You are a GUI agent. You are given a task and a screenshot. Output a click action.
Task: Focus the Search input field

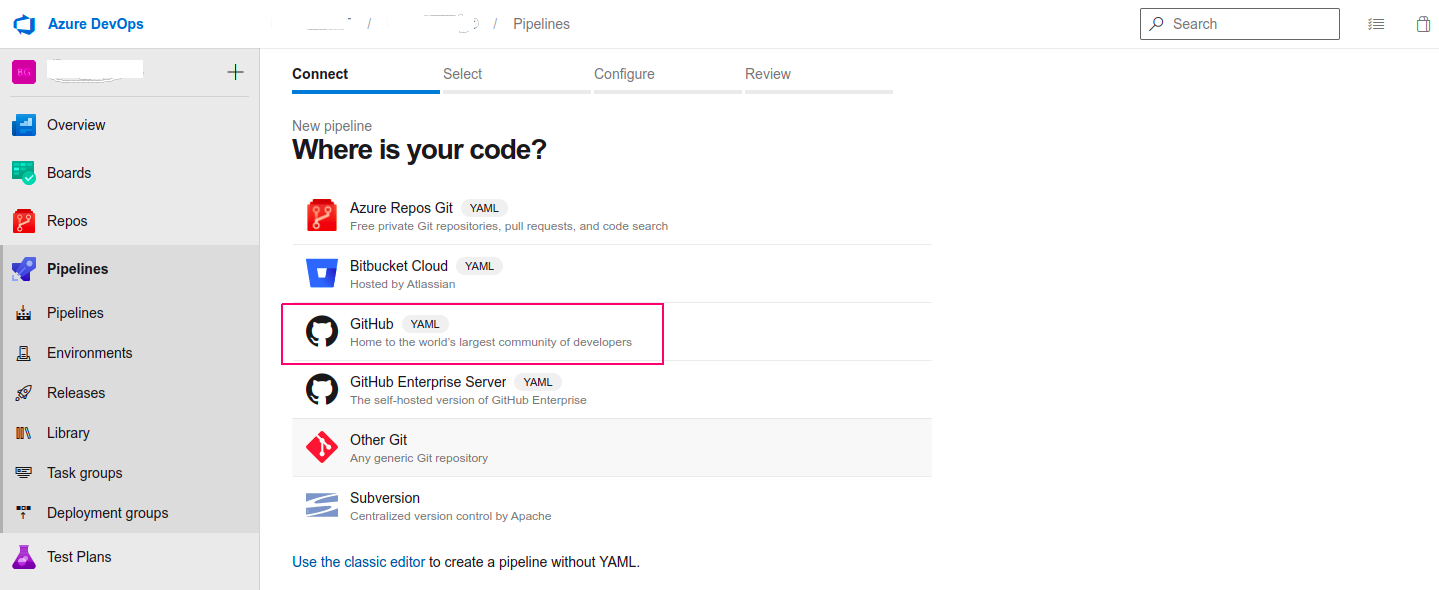coord(1239,24)
